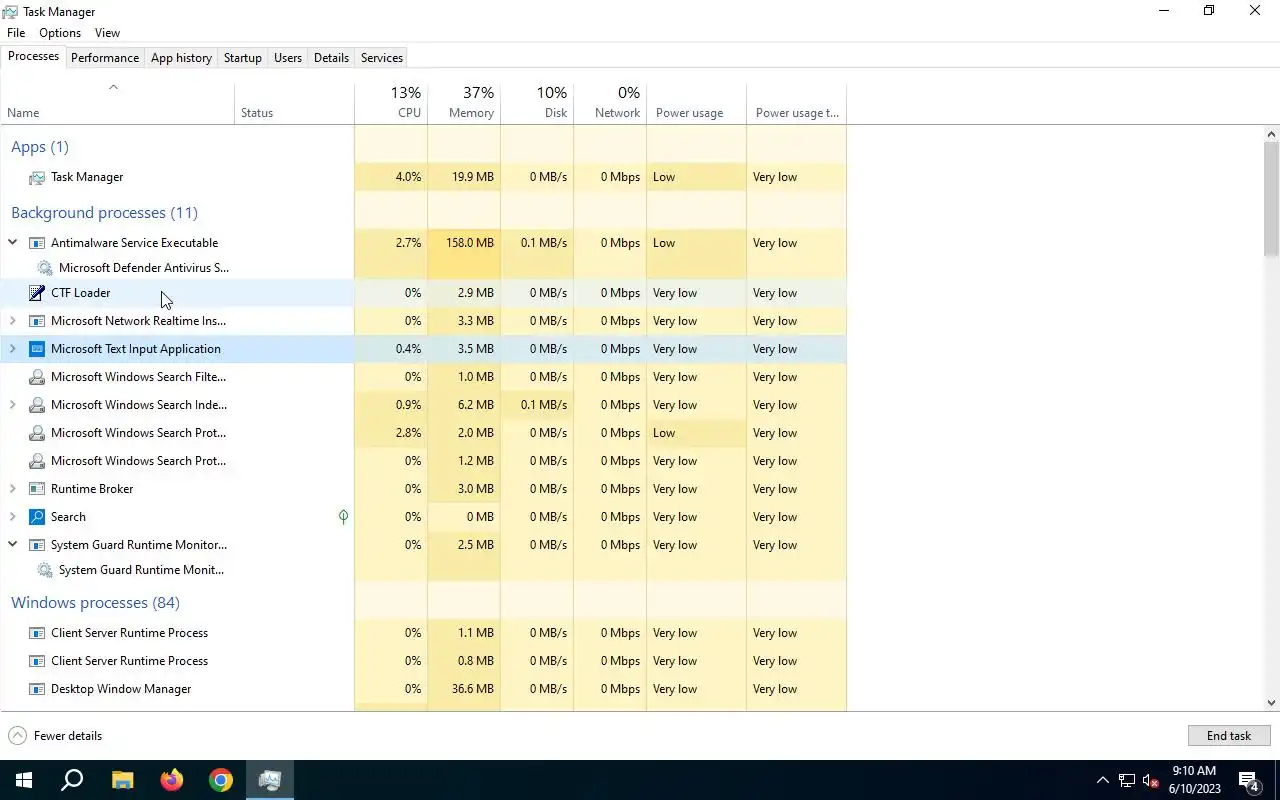Switch to the Startup tab
The height and width of the screenshot is (800, 1280).
pos(242,58)
